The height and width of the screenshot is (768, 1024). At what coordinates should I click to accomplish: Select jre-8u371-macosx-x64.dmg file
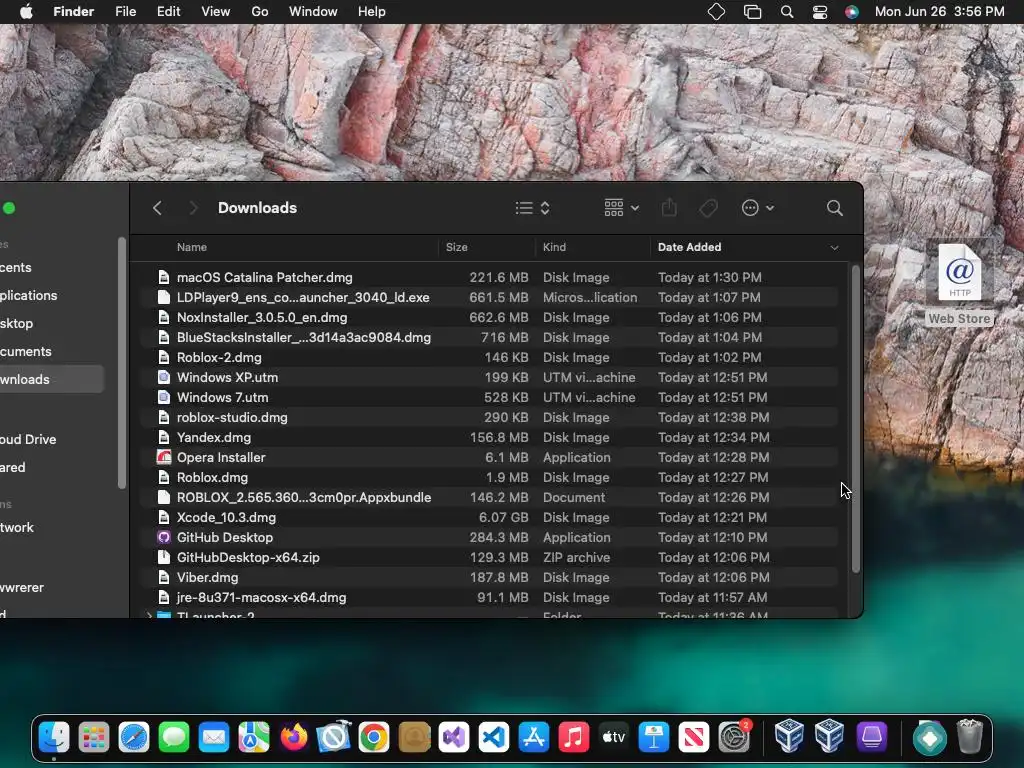(x=490, y=598)
